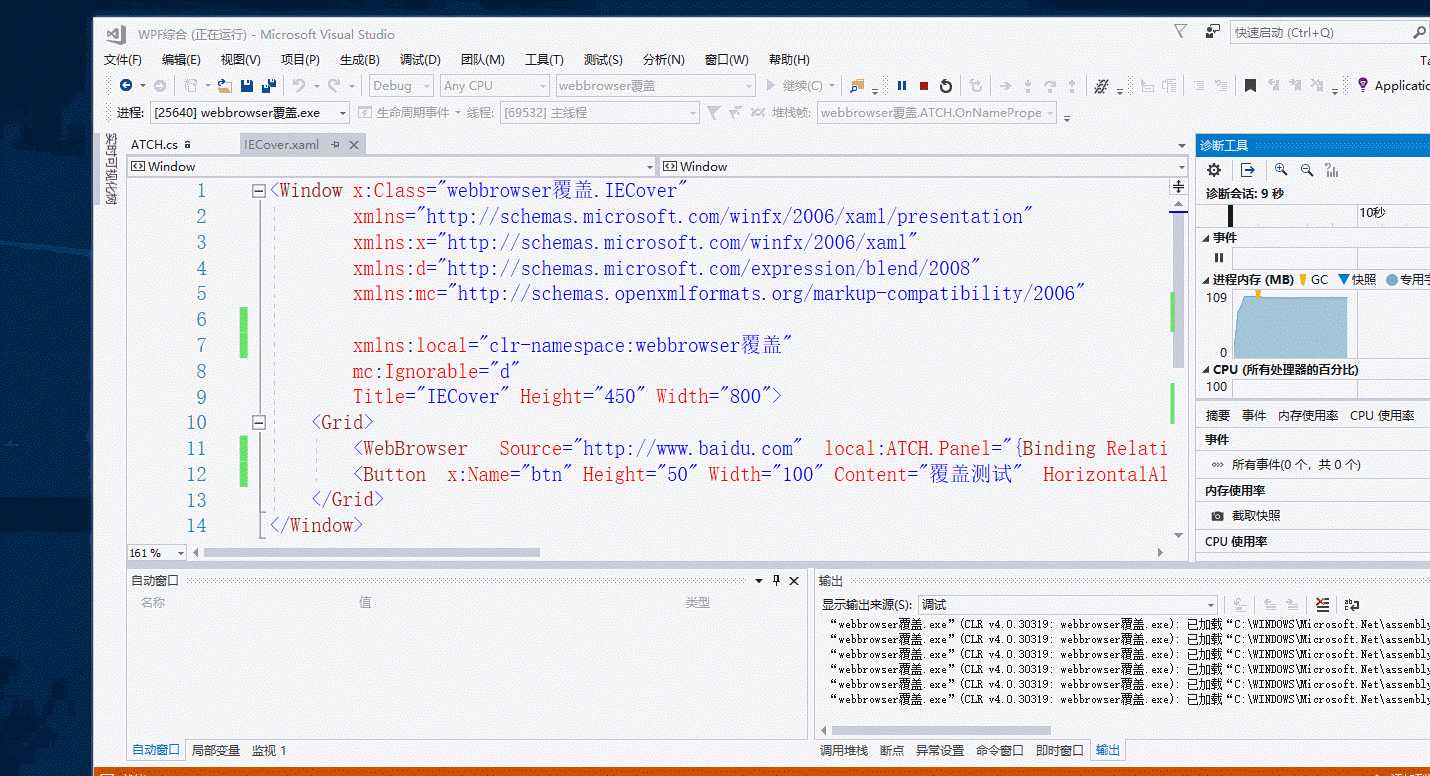
Task: Pin the 自动窗口 panel with the pin icon
Action: tap(775, 581)
